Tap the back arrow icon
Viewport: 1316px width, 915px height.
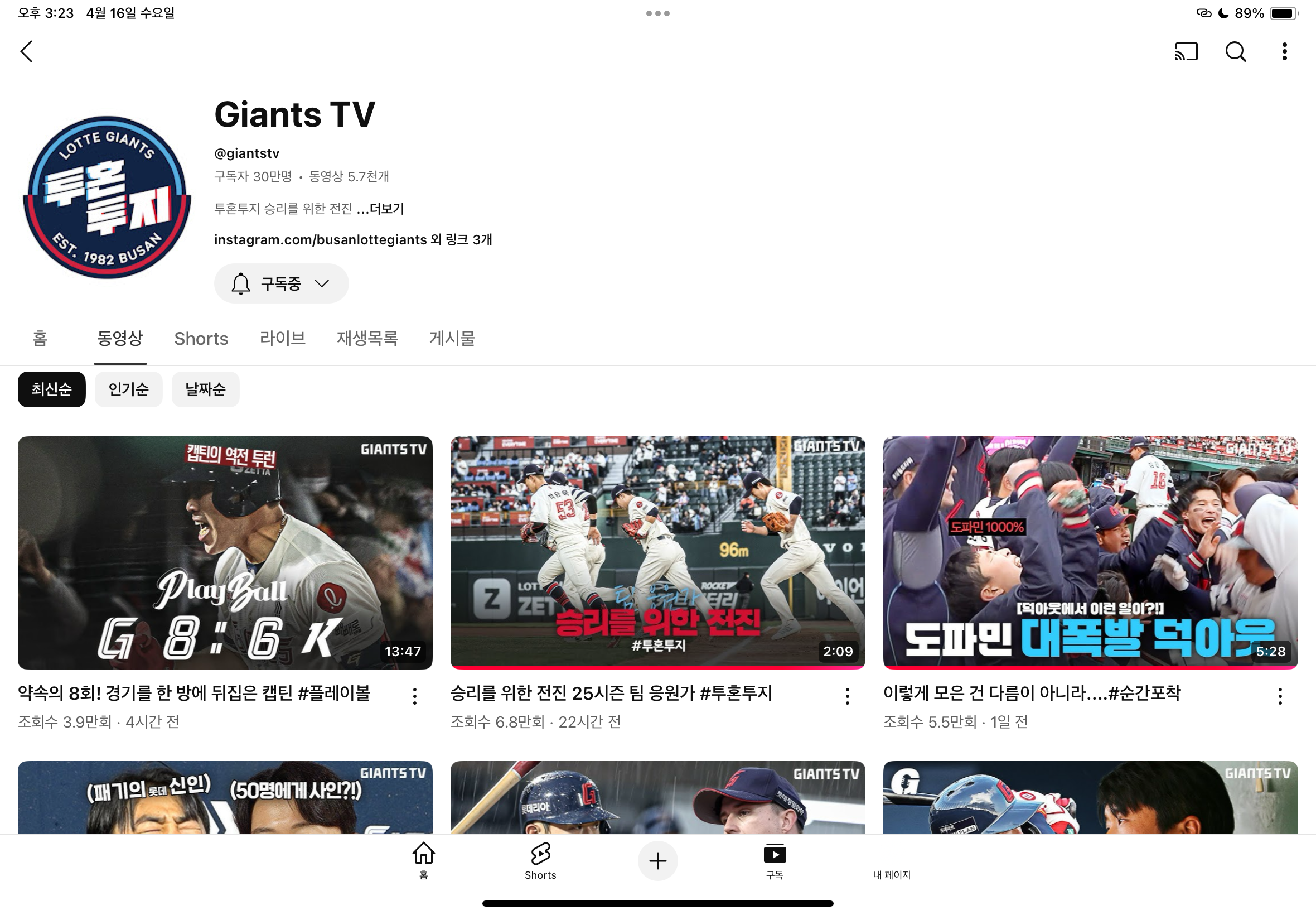click(27, 51)
